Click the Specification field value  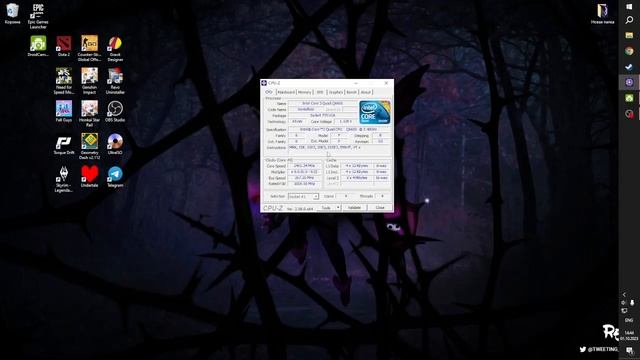coord(339,129)
